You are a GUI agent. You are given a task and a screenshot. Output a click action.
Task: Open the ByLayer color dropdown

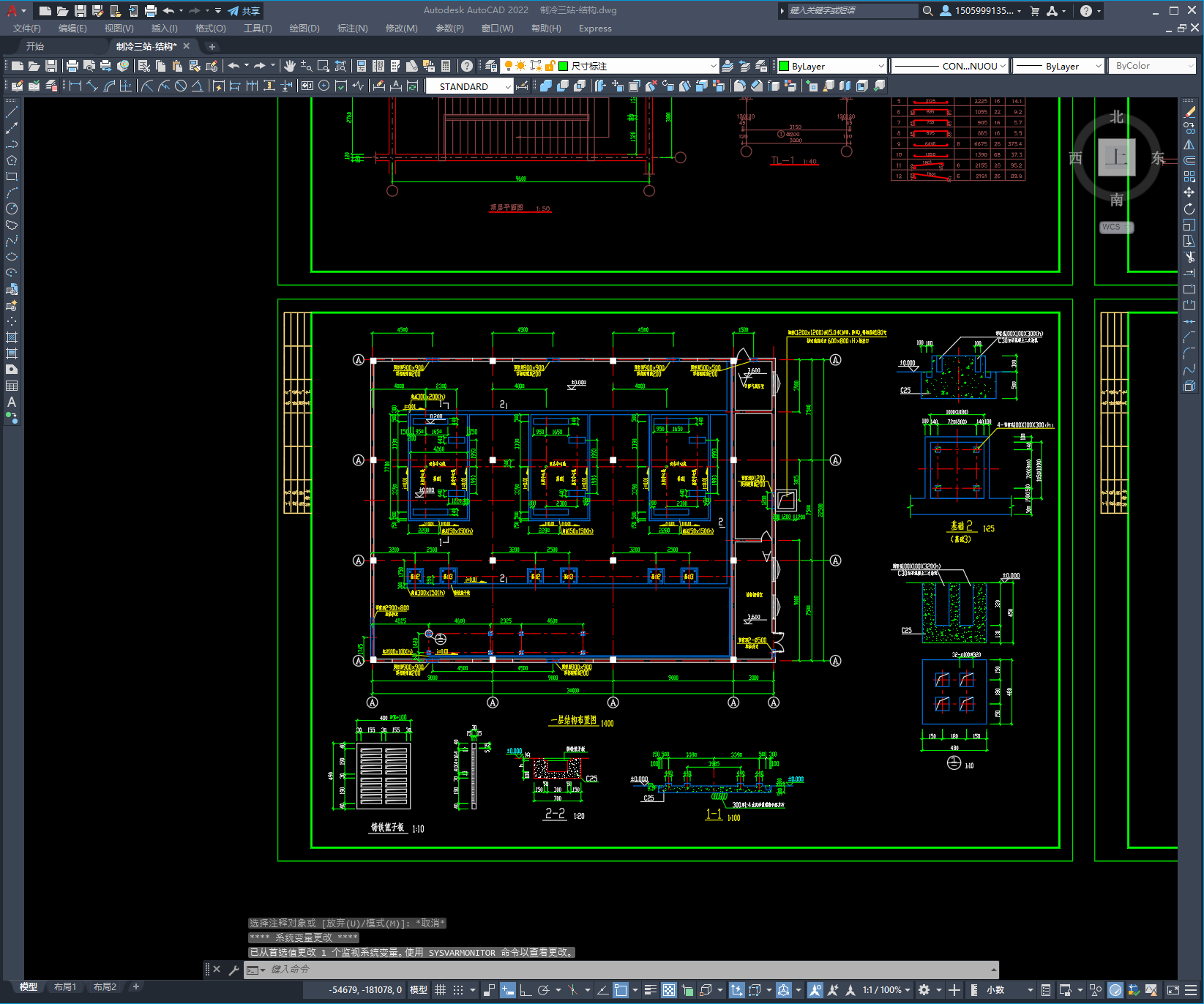[831, 66]
